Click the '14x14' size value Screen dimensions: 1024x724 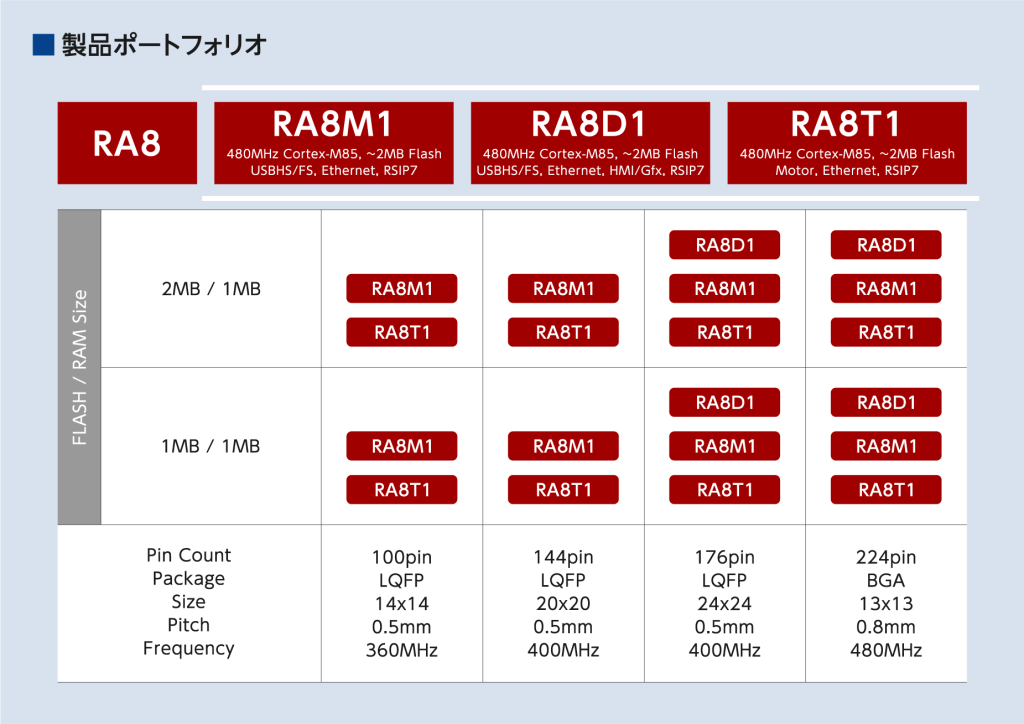click(x=402, y=604)
